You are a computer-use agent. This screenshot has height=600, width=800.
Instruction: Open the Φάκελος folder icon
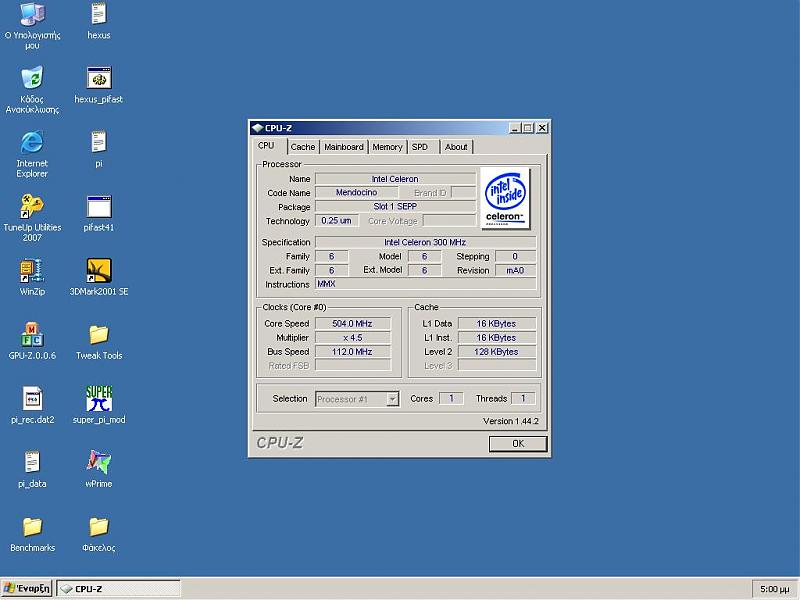coord(98,527)
